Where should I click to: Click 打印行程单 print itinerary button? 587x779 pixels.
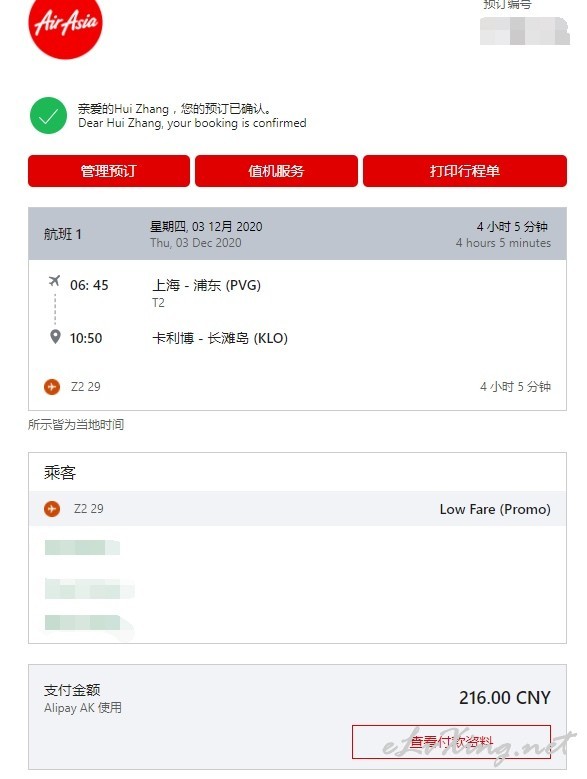click(465, 171)
